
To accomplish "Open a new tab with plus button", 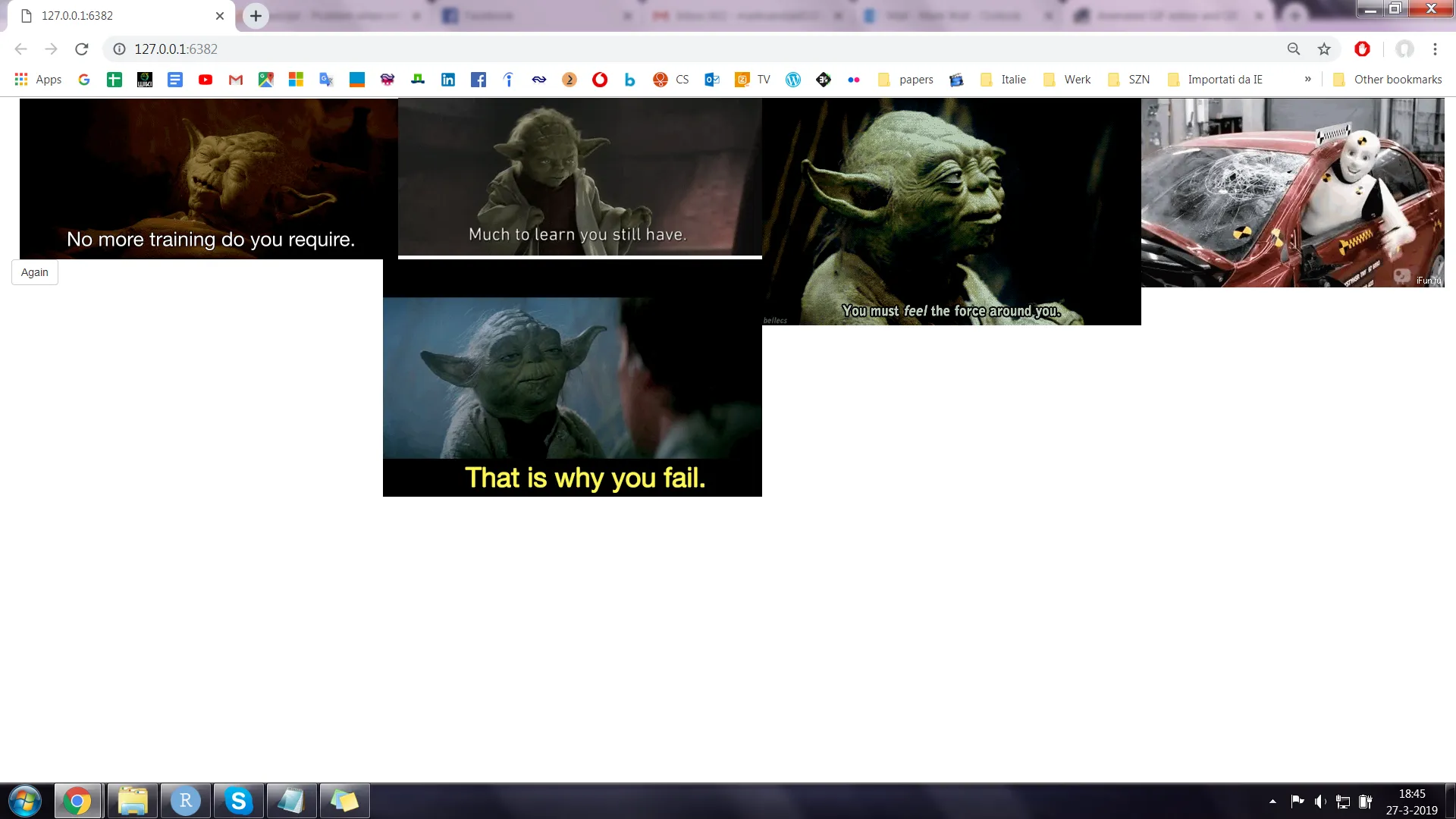I will [256, 16].
